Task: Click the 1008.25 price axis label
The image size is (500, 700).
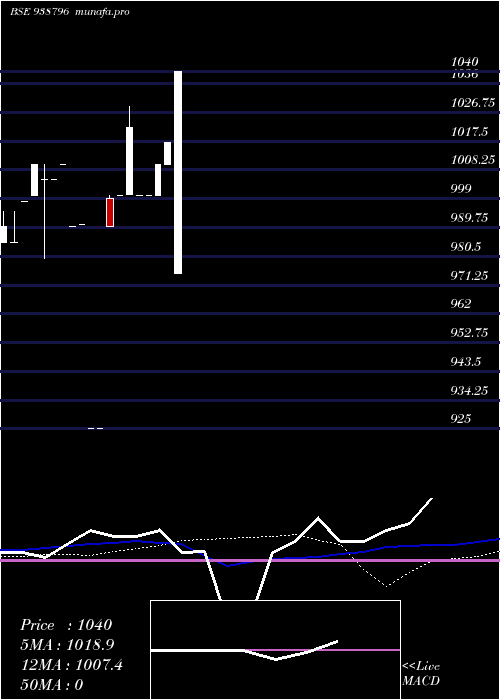Action: coord(473,160)
